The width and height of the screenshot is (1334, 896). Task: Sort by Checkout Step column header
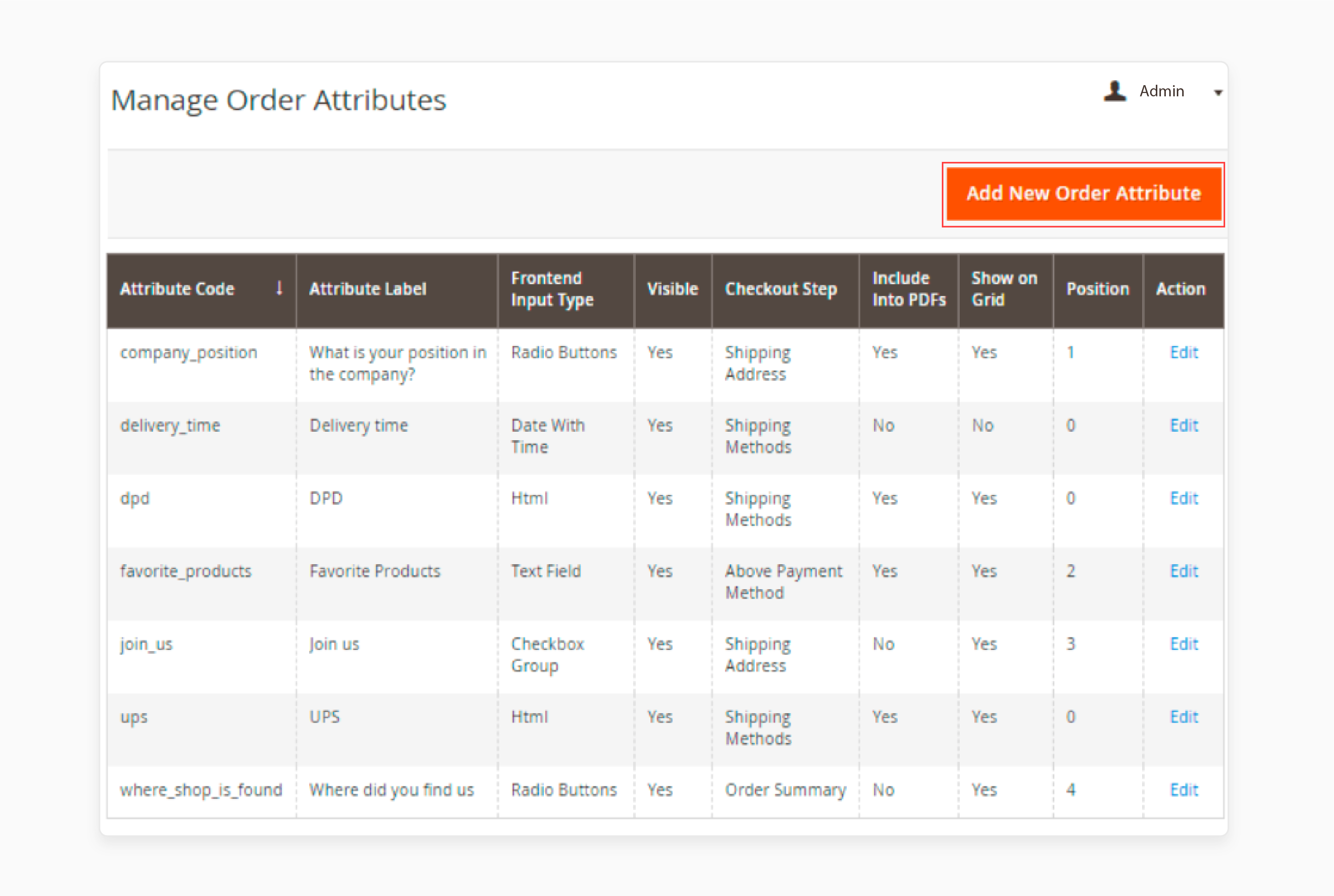pos(786,290)
